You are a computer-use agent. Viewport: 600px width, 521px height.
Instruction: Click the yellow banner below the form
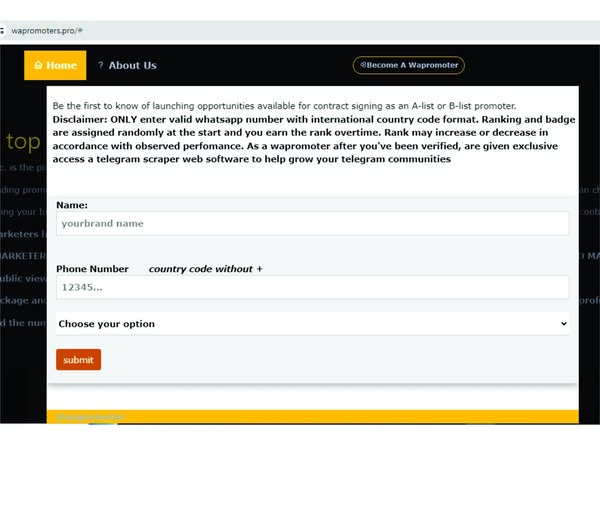[x=312, y=416]
